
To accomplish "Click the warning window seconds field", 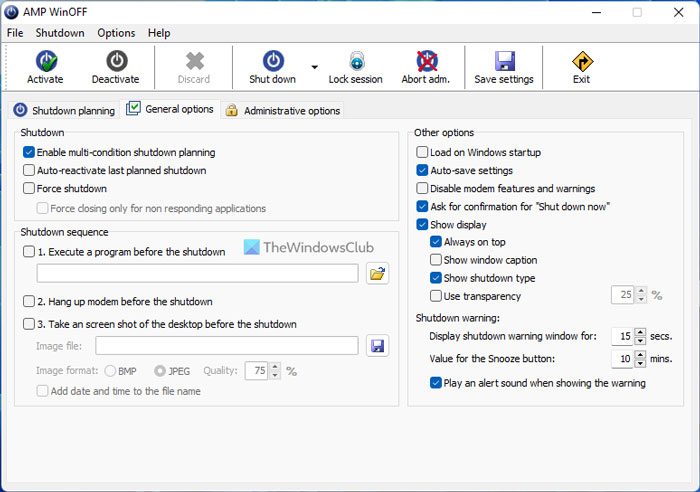I will 623,336.
